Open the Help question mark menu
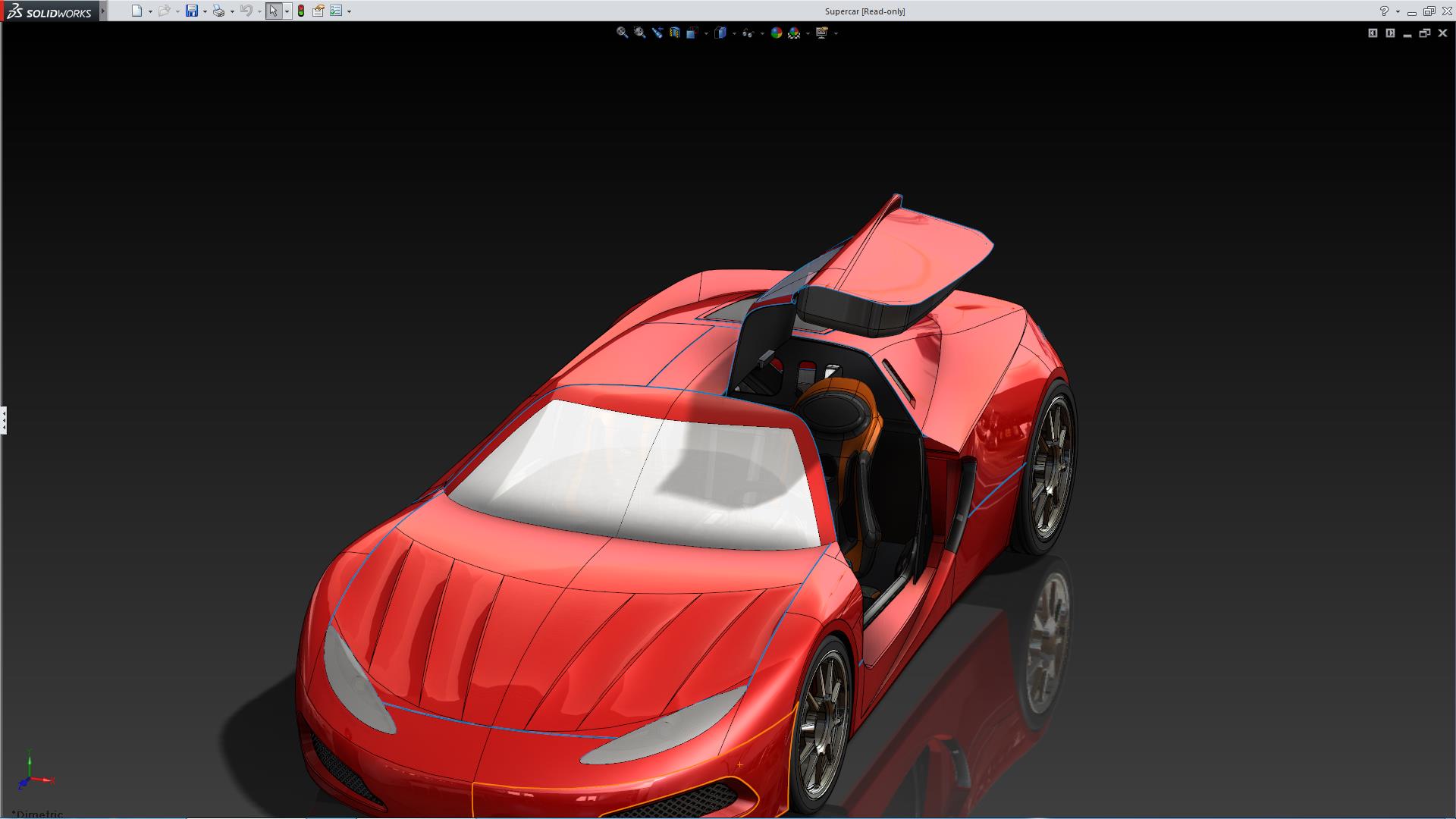The image size is (1456, 819). coord(1384,11)
